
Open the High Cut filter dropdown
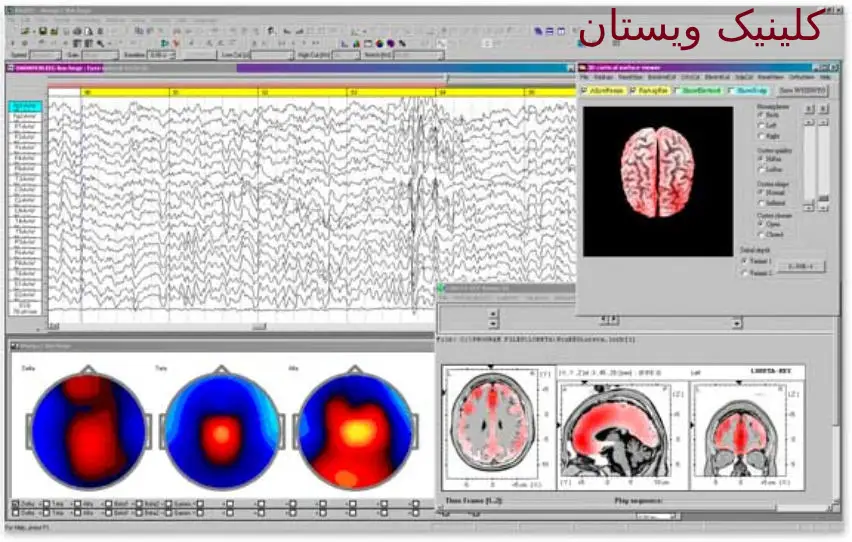[x=346, y=55]
